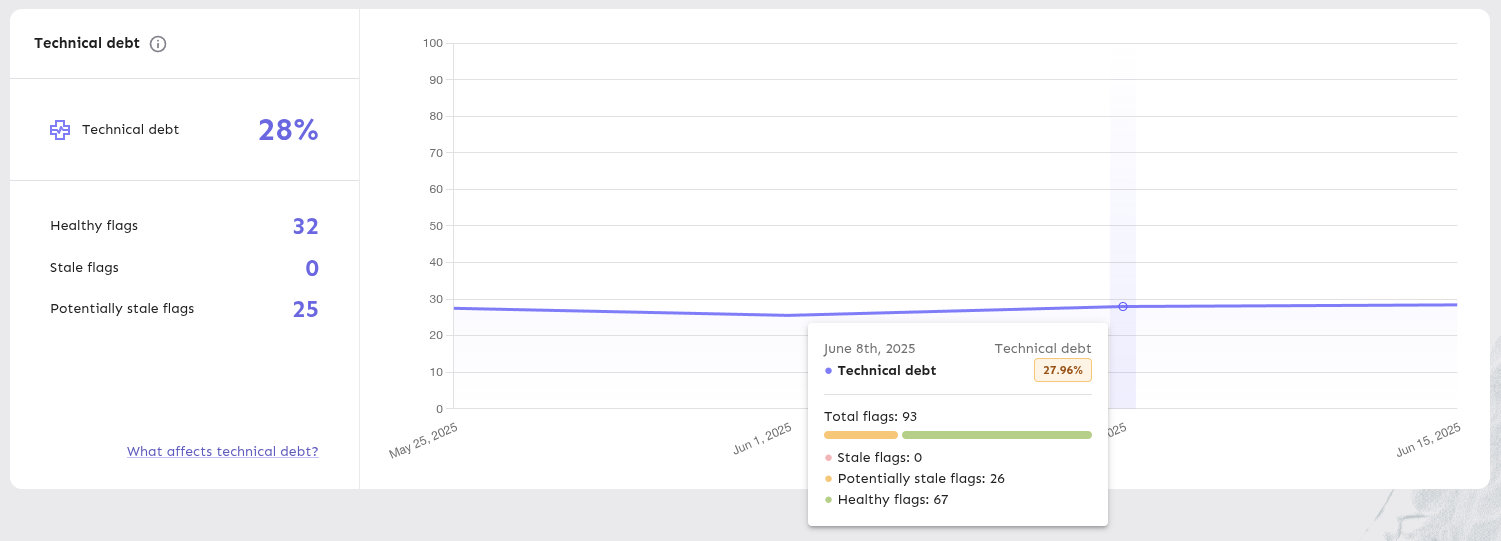Click the green Healthy flags legend dot
The width and height of the screenshot is (1501, 541).
pos(828,500)
